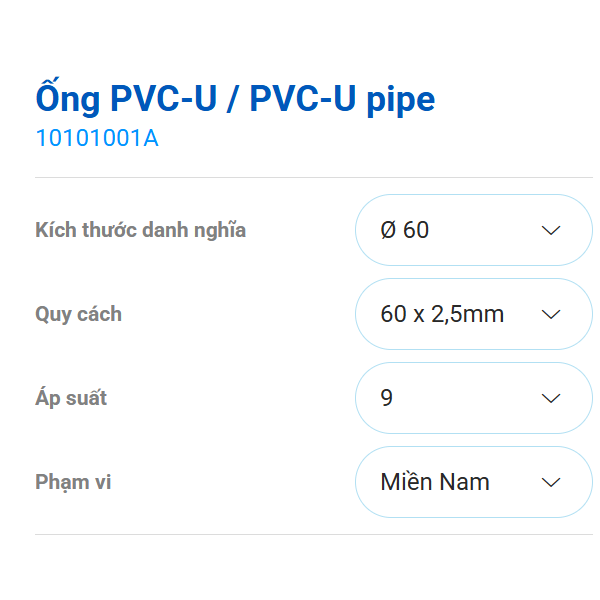Click the chevron arrow beside 60 x 2,5mm
Viewport: 600px width, 600px height.
(551, 314)
